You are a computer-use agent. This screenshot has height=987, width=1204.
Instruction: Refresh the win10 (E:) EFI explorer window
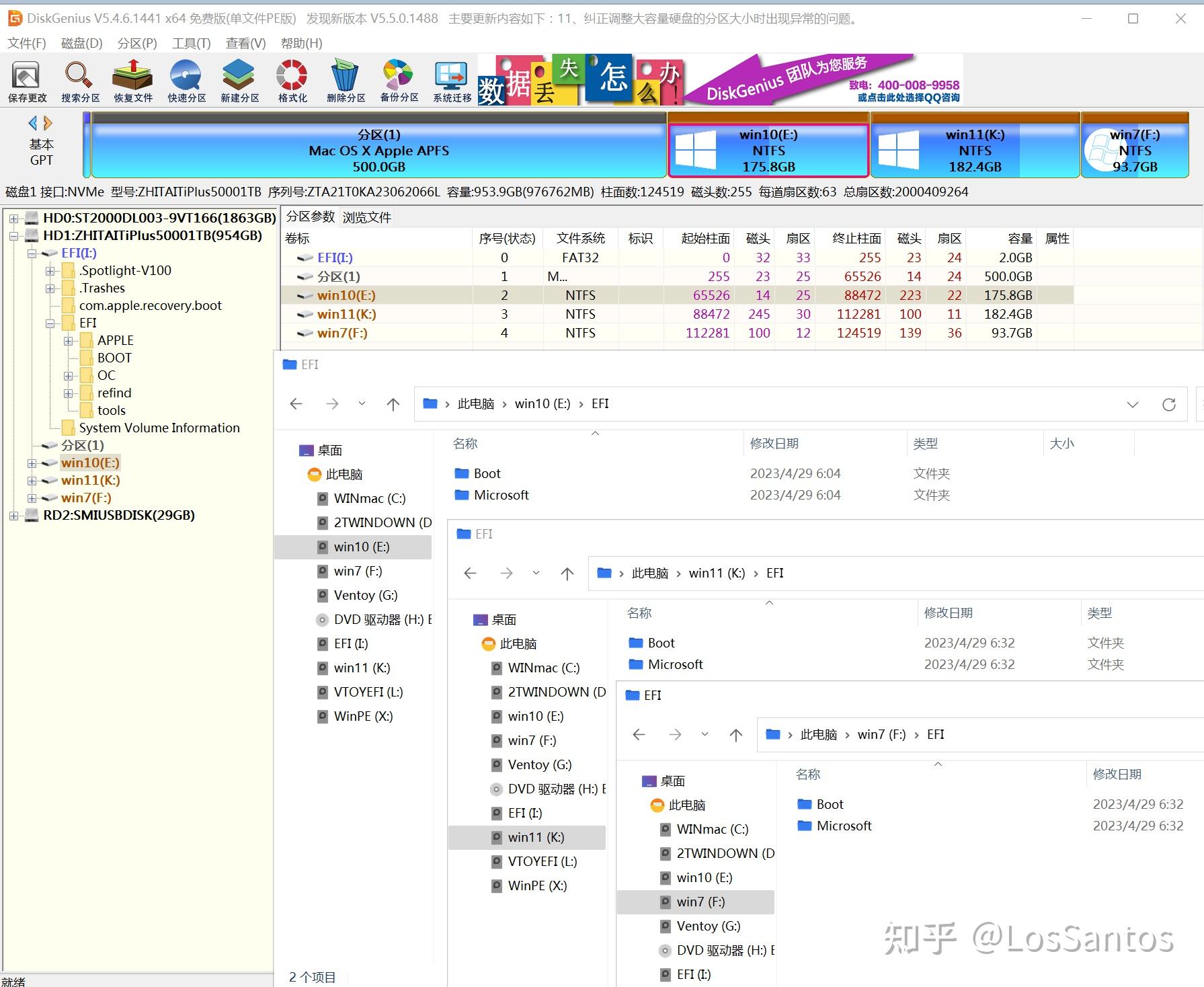click(x=1169, y=404)
